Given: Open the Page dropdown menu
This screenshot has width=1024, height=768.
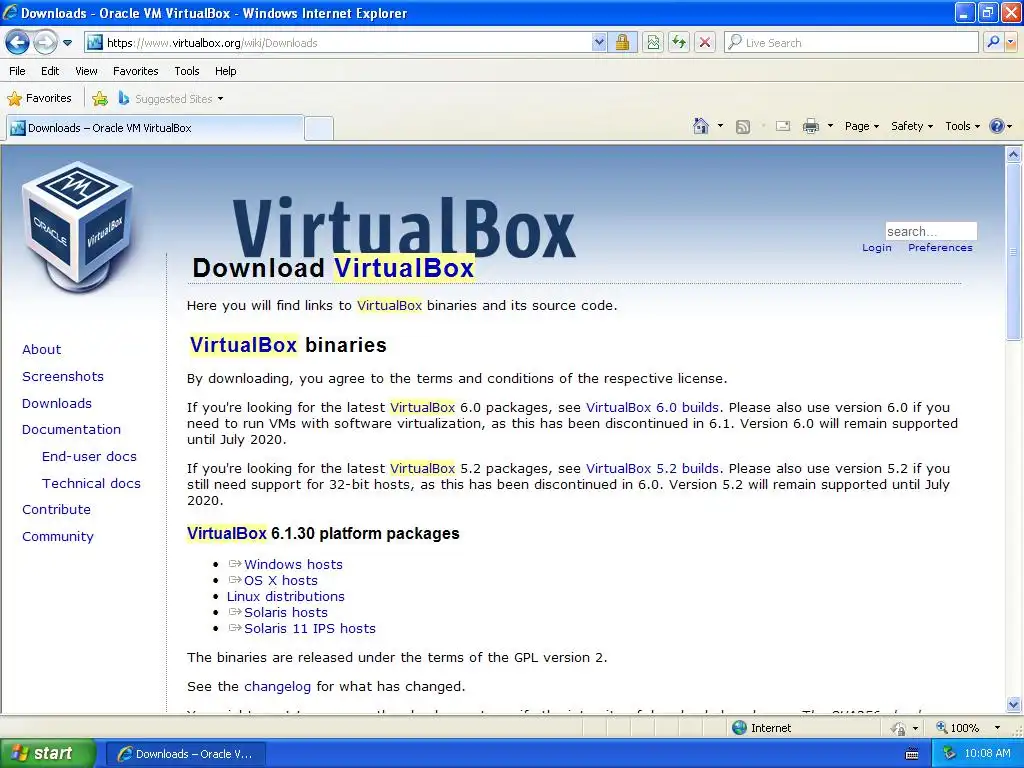Looking at the screenshot, I should [861, 126].
